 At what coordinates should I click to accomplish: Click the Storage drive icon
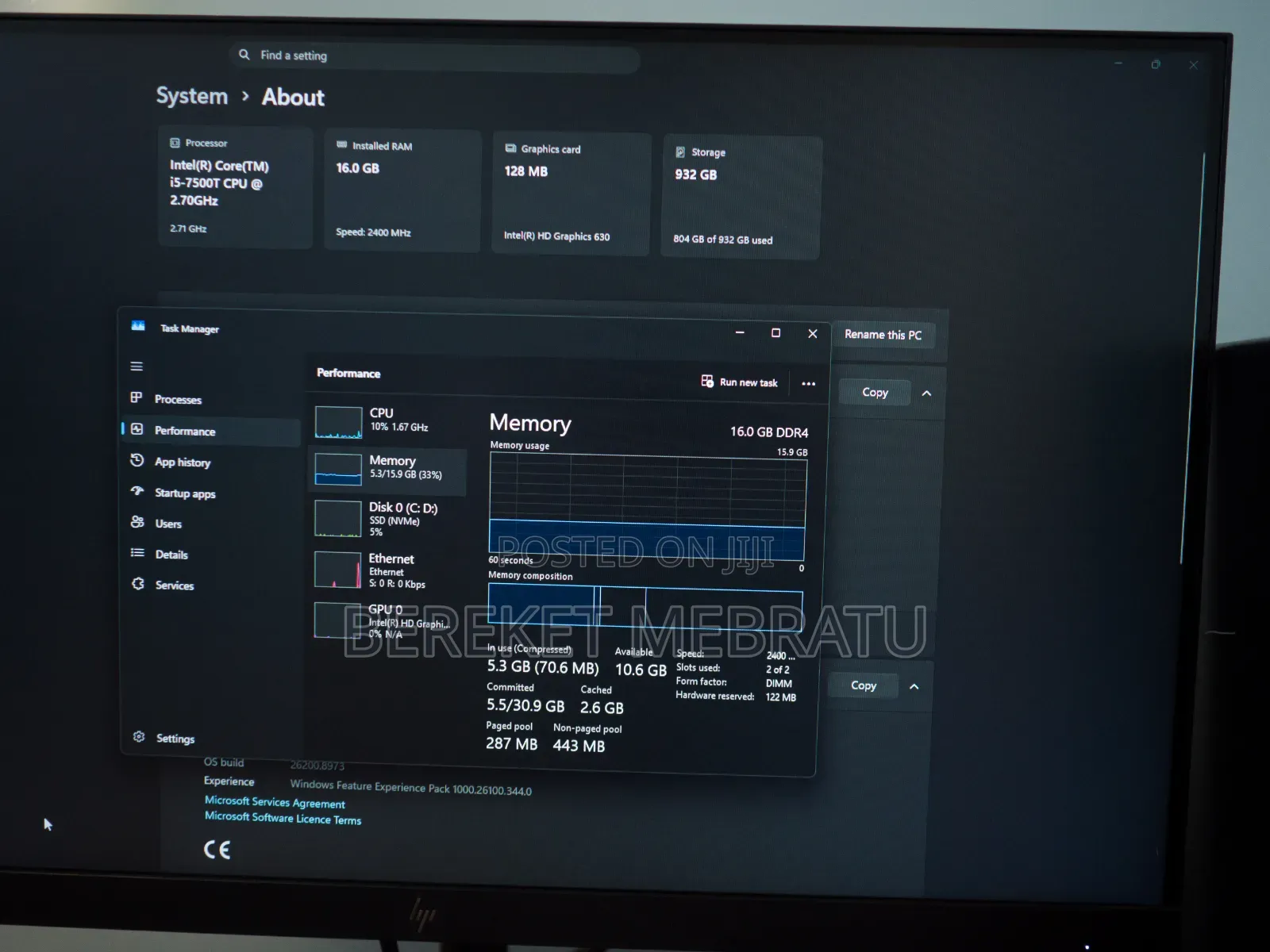[x=680, y=152]
